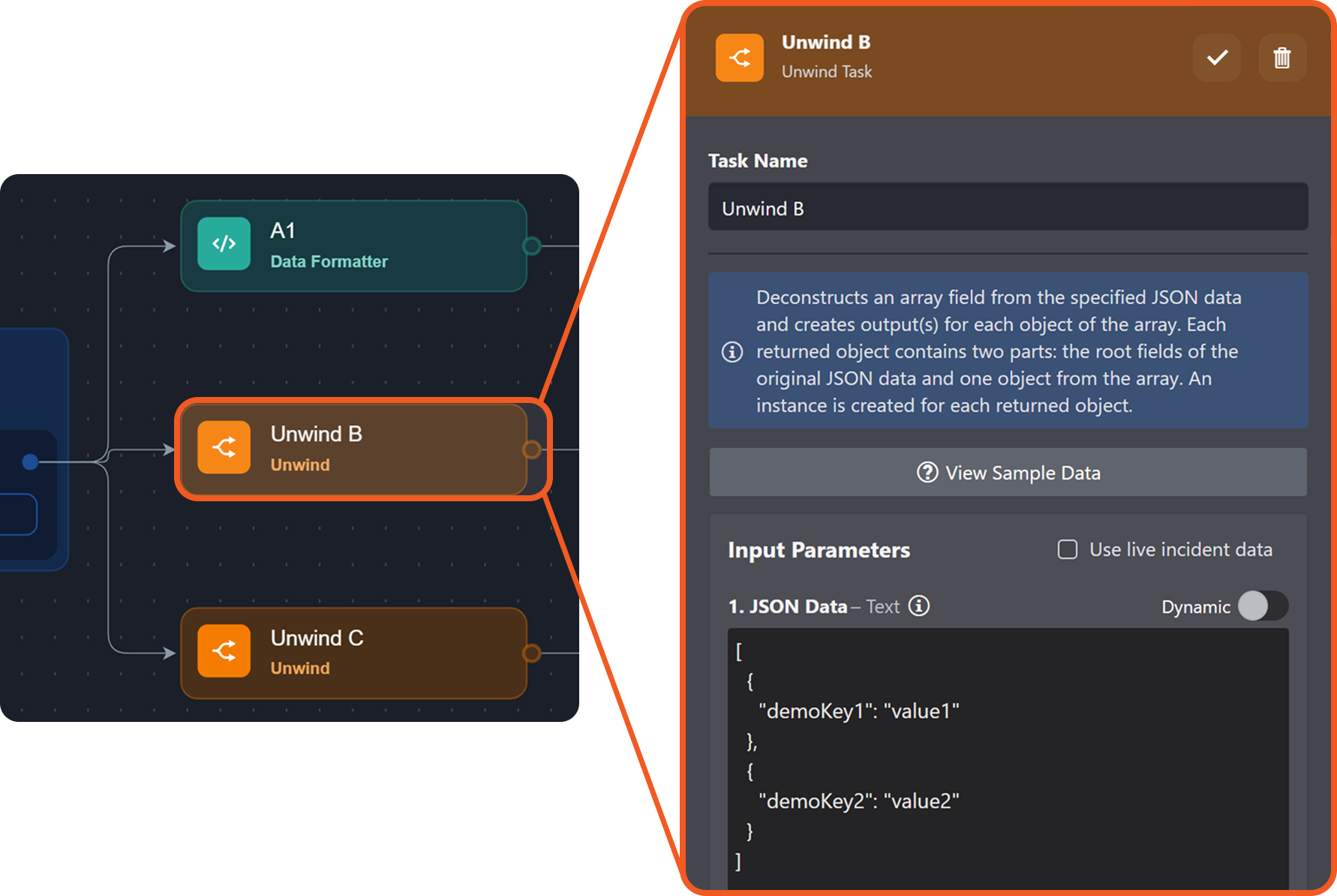Click the View Sample Data button
Image resolution: width=1337 pixels, height=896 pixels.
pyautogui.click(x=1008, y=473)
